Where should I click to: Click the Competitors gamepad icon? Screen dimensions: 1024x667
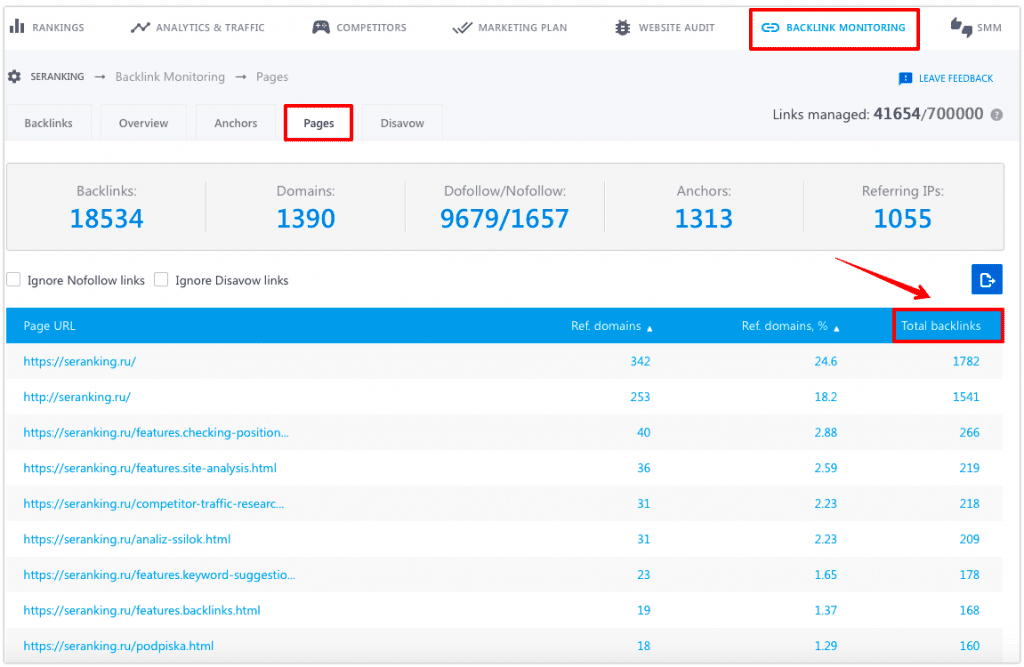click(x=321, y=27)
